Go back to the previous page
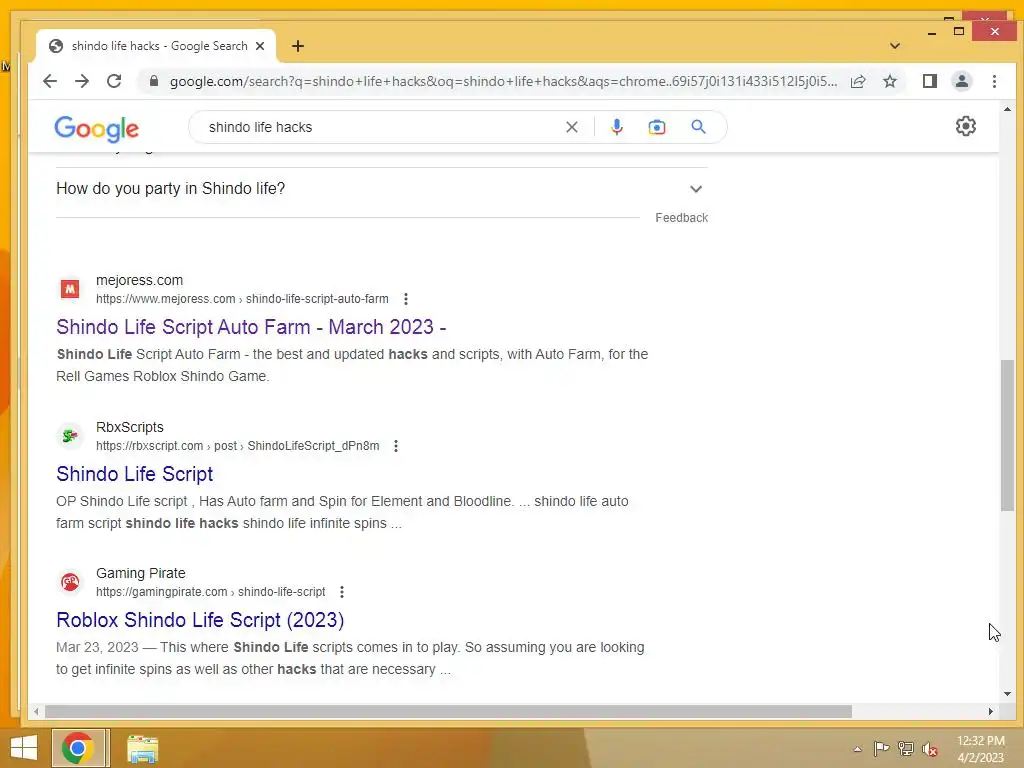Image resolution: width=1024 pixels, height=768 pixels. 50,81
